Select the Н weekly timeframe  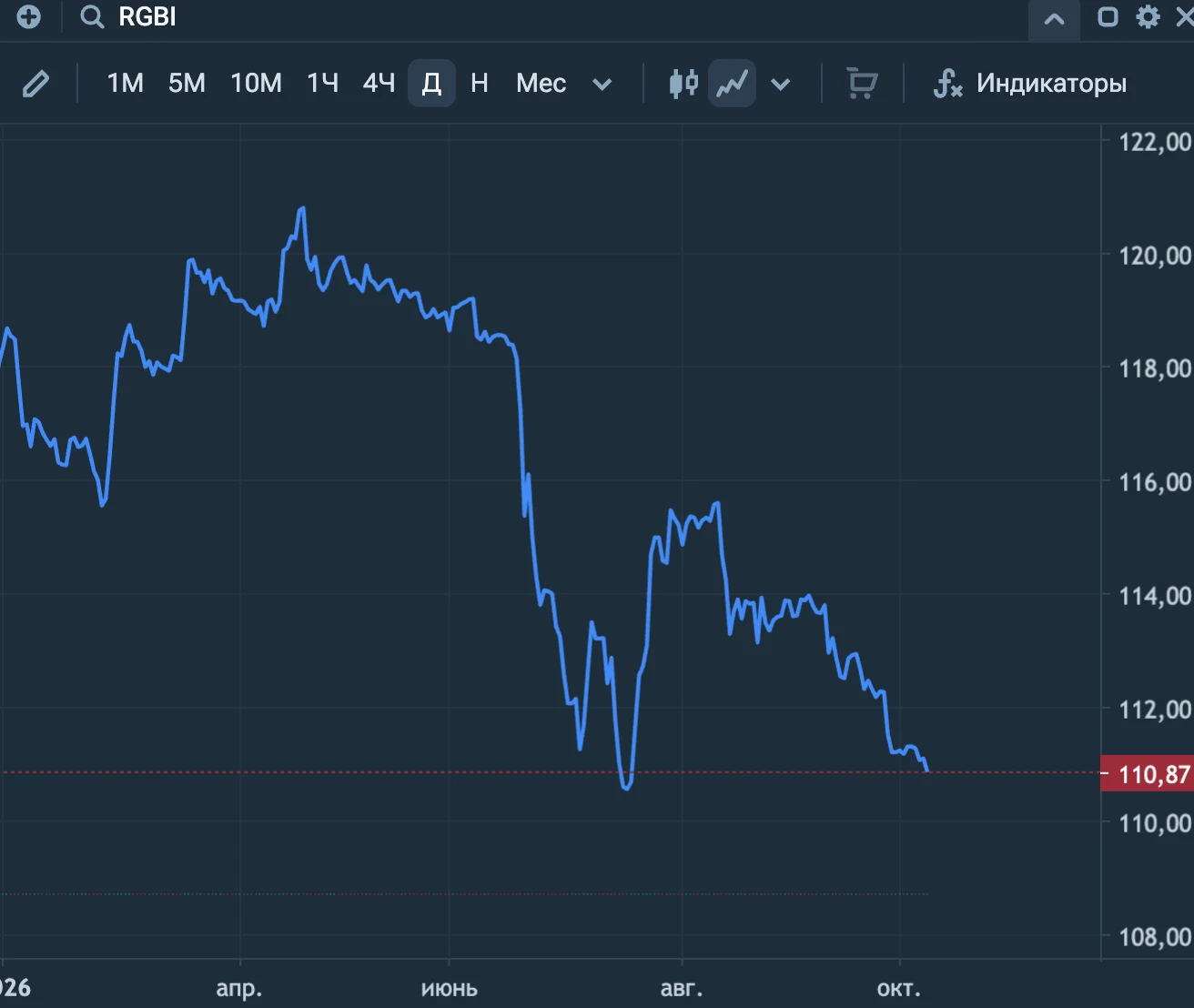480,84
